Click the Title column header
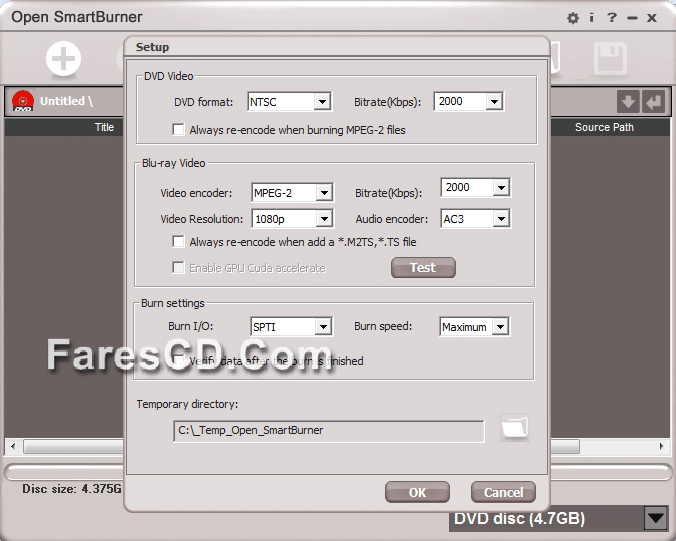Viewport: 676px width, 541px height. pyautogui.click(x=104, y=127)
